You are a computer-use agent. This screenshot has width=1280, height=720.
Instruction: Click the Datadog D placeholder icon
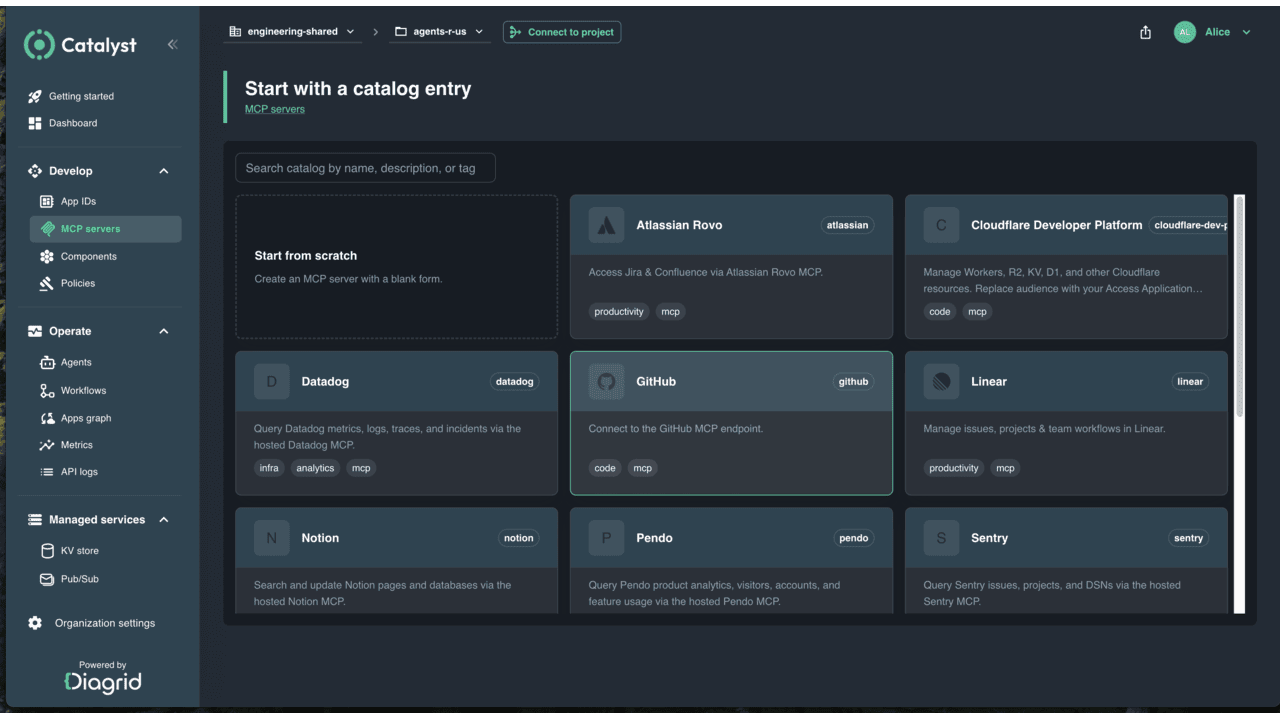[271, 381]
